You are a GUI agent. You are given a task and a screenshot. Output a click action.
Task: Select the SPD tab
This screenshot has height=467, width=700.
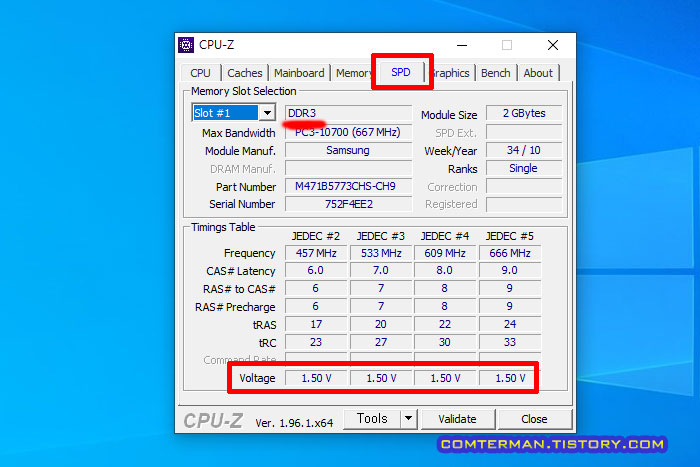401,72
